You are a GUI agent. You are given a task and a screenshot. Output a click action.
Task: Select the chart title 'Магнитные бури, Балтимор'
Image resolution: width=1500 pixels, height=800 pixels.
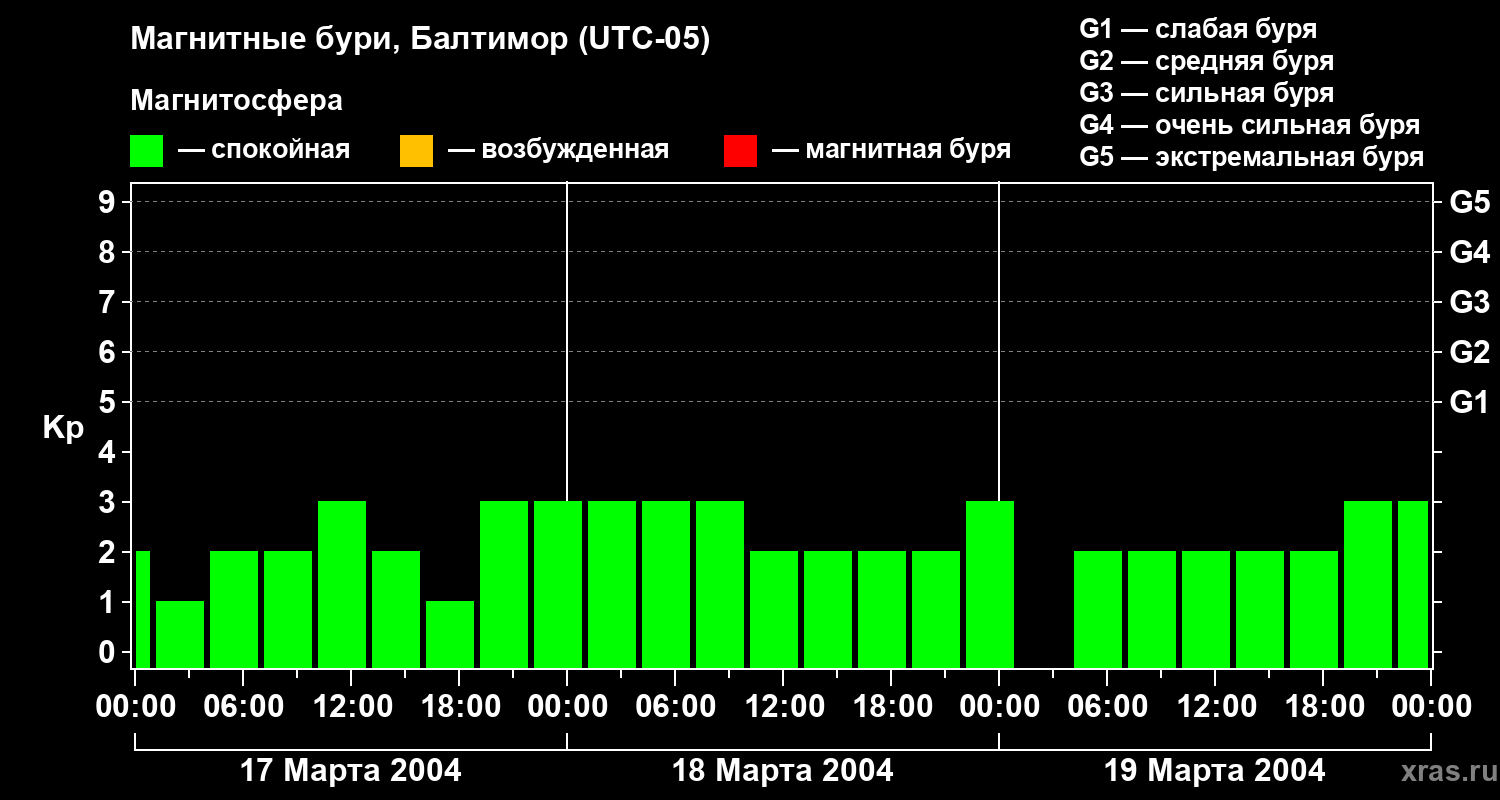[x=420, y=40]
